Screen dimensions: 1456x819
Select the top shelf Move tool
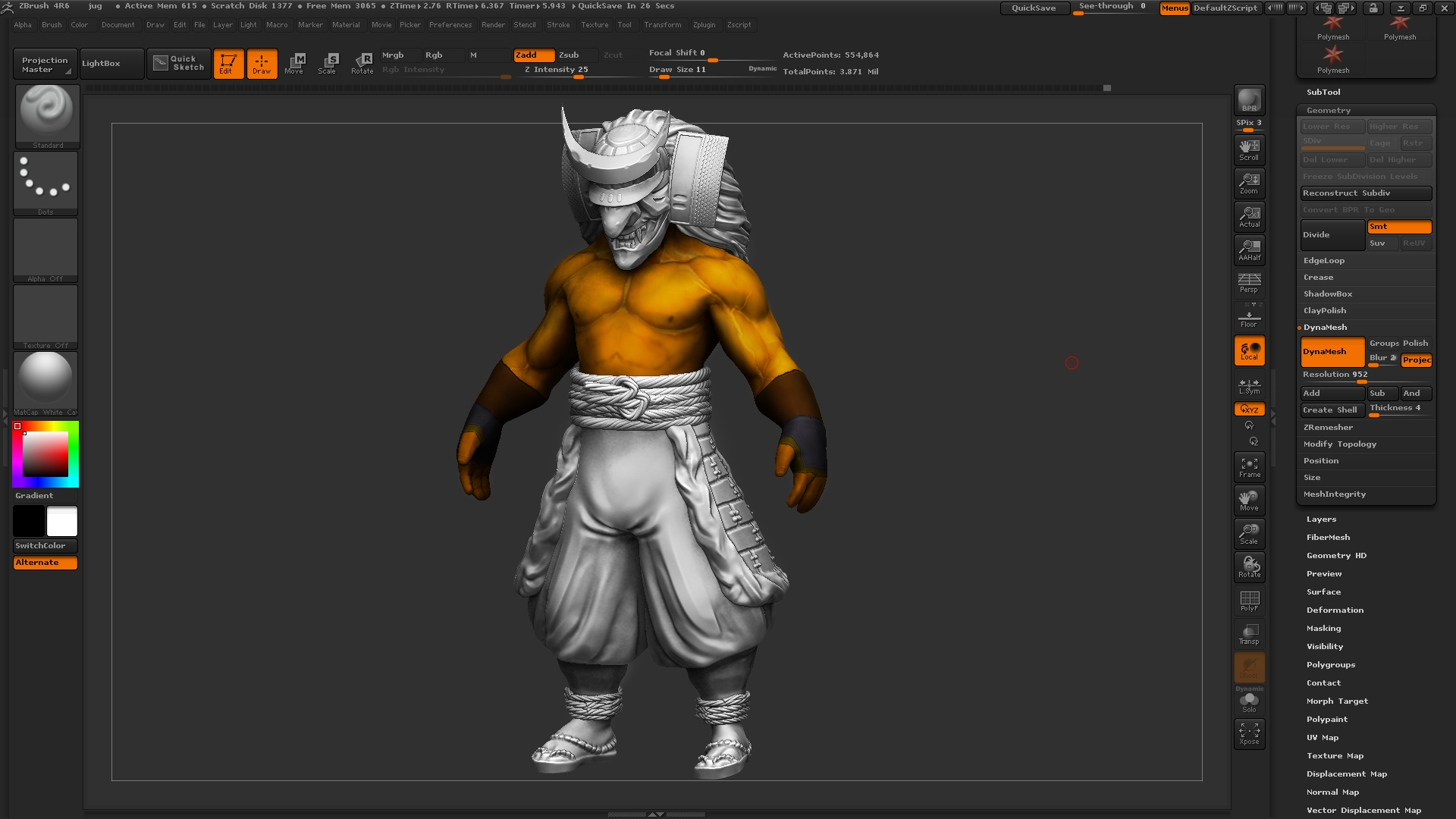click(295, 64)
